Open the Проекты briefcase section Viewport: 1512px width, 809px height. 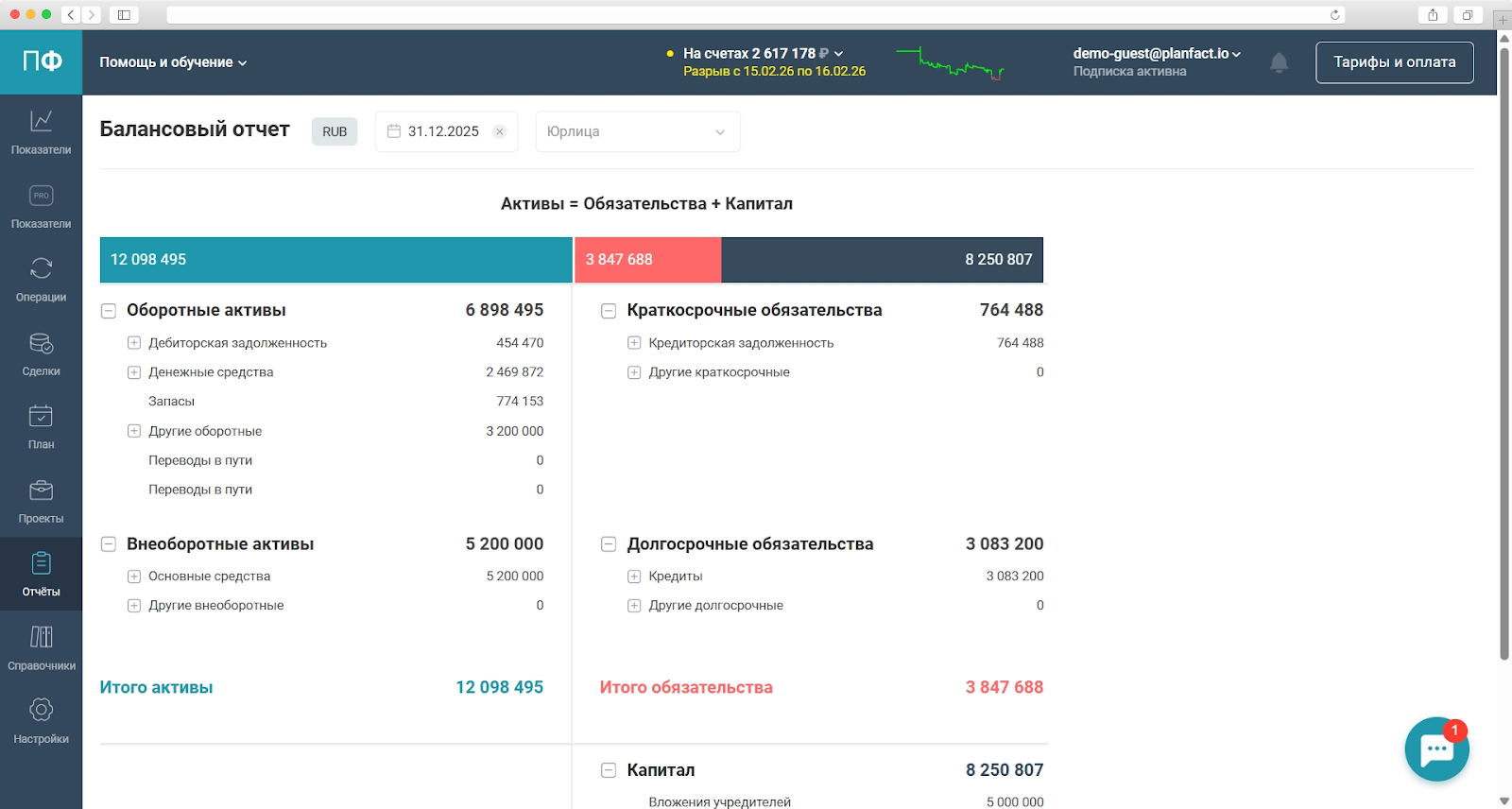[41, 501]
